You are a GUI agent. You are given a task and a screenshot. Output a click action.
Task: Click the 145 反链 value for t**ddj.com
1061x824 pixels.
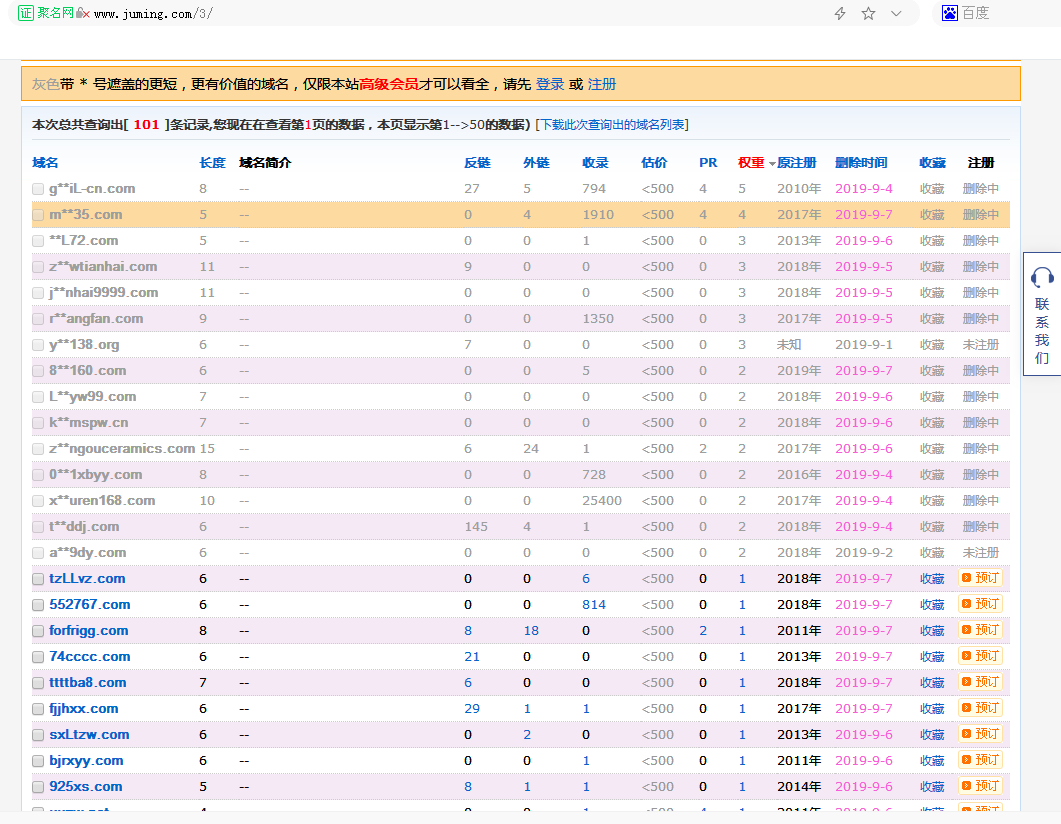476,526
